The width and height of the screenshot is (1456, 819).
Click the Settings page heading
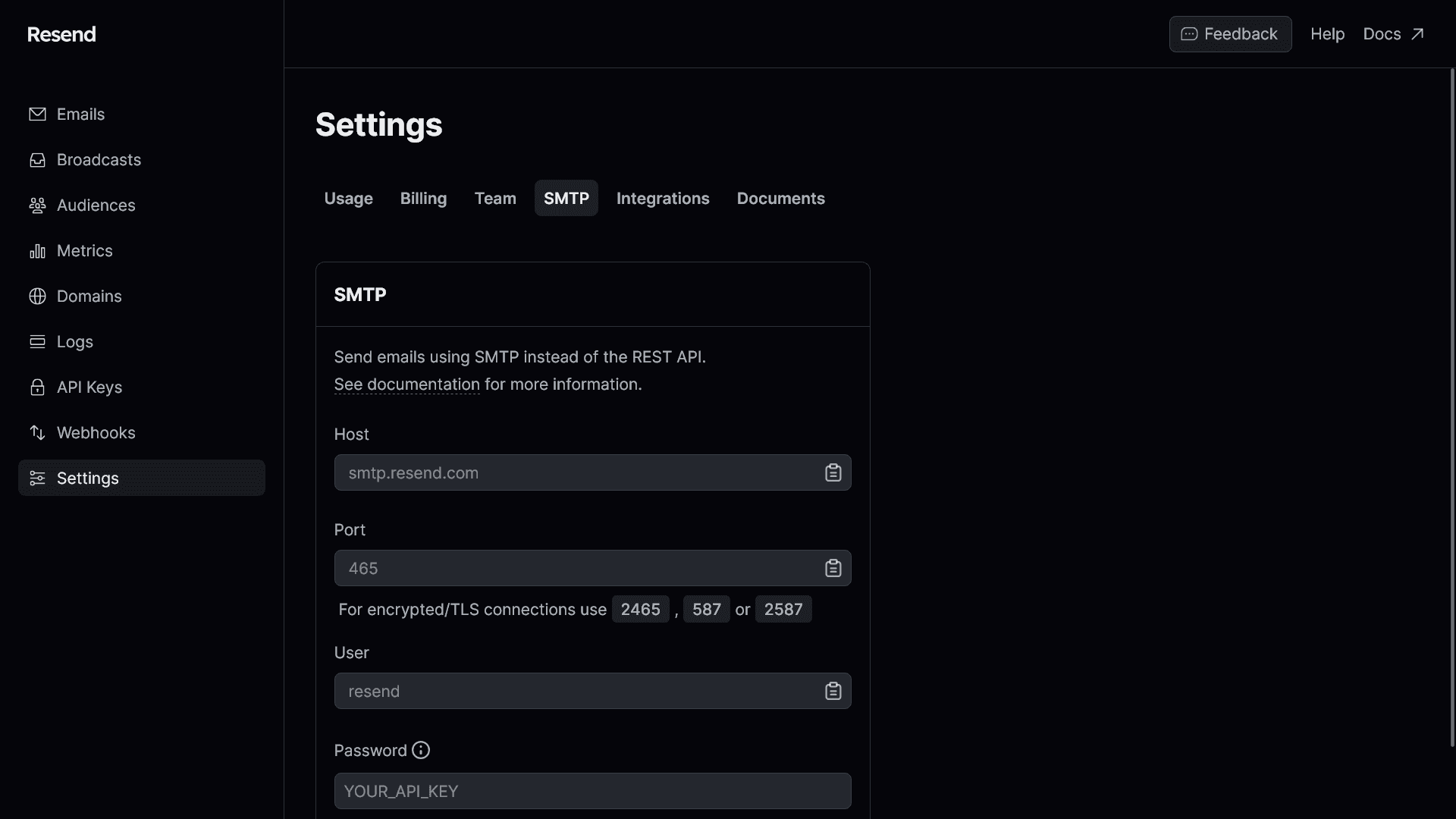pos(378,124)
